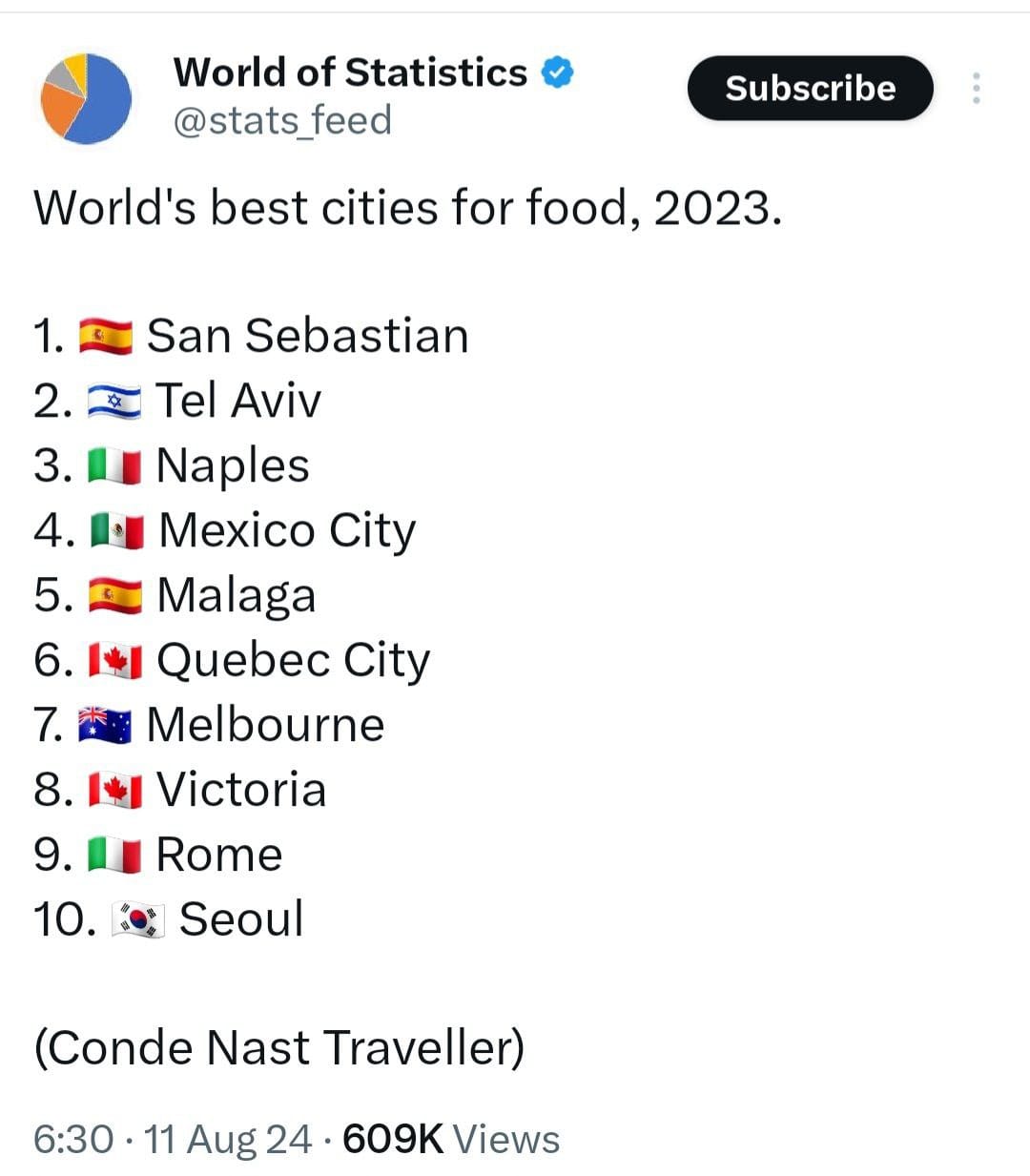Click the Italy flag beside Naples
1030x1176 pixels.
pyautogui.click(x=114, y=466)
